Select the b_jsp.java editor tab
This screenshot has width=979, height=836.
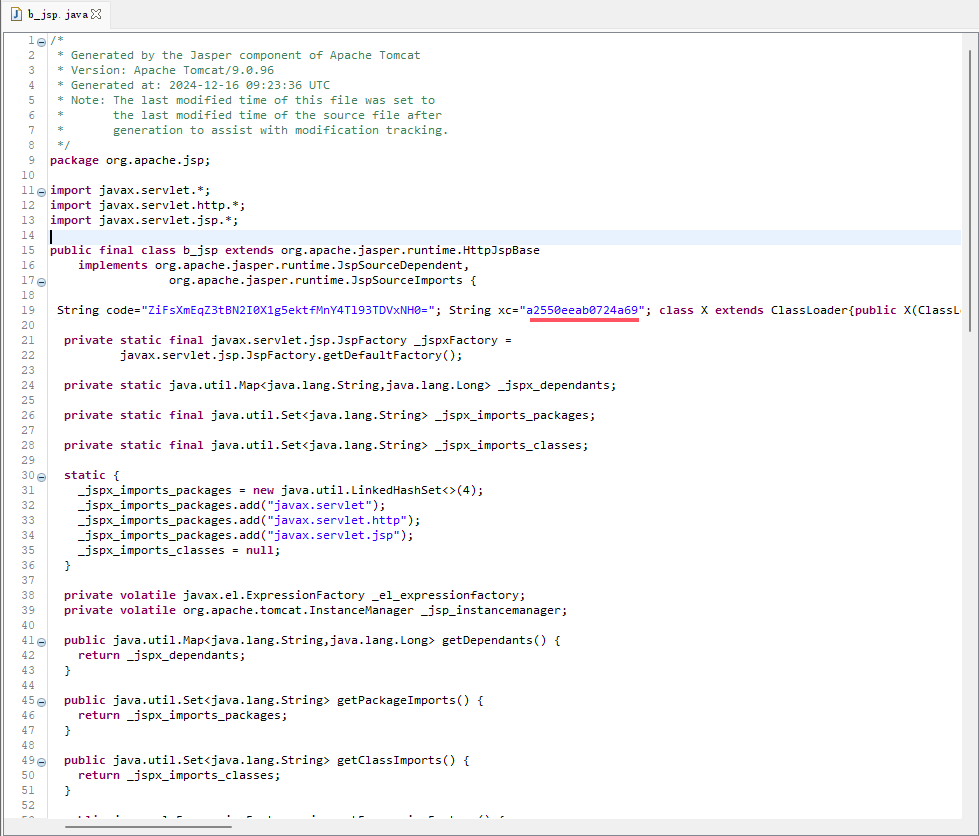57,15
